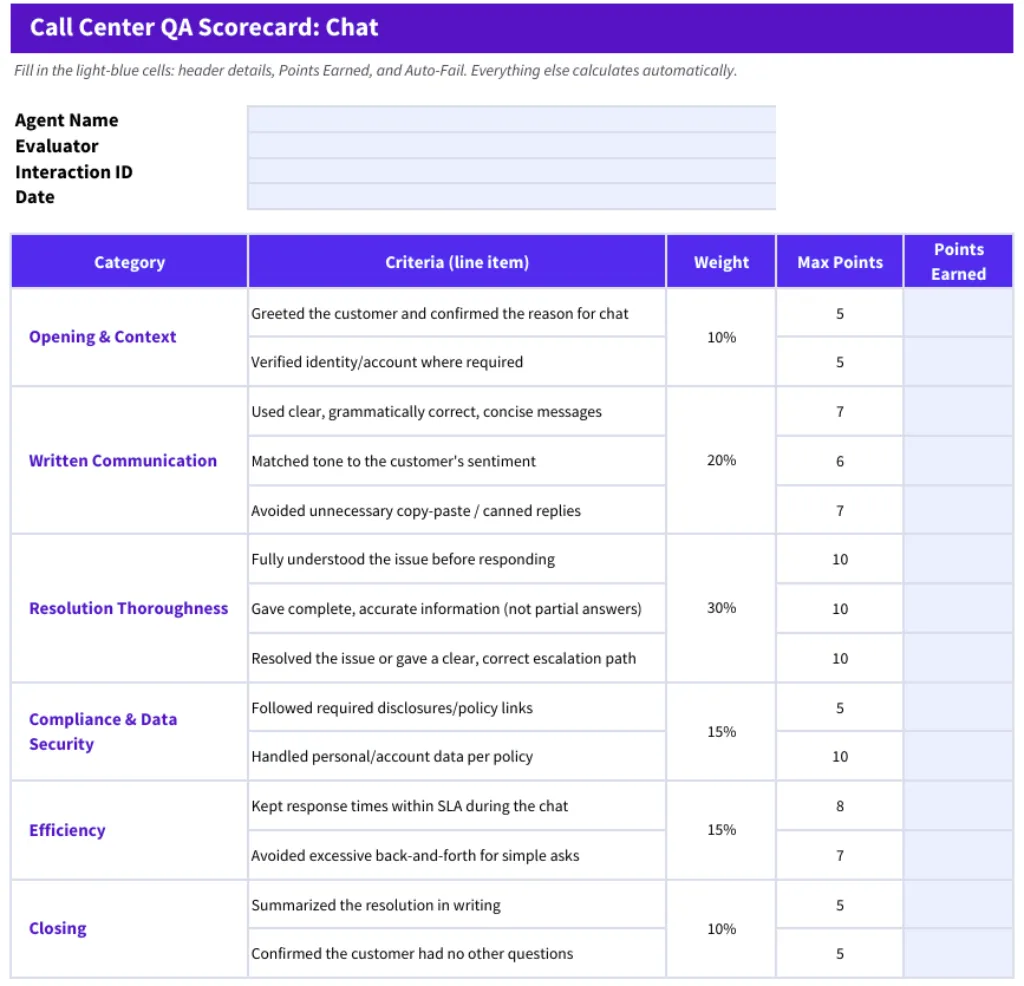Image resolution: width=1024 pixels, height=986 pixels.
Task: Click 'Matched tone to the customer's sentiment'
Action: [393, 461]
